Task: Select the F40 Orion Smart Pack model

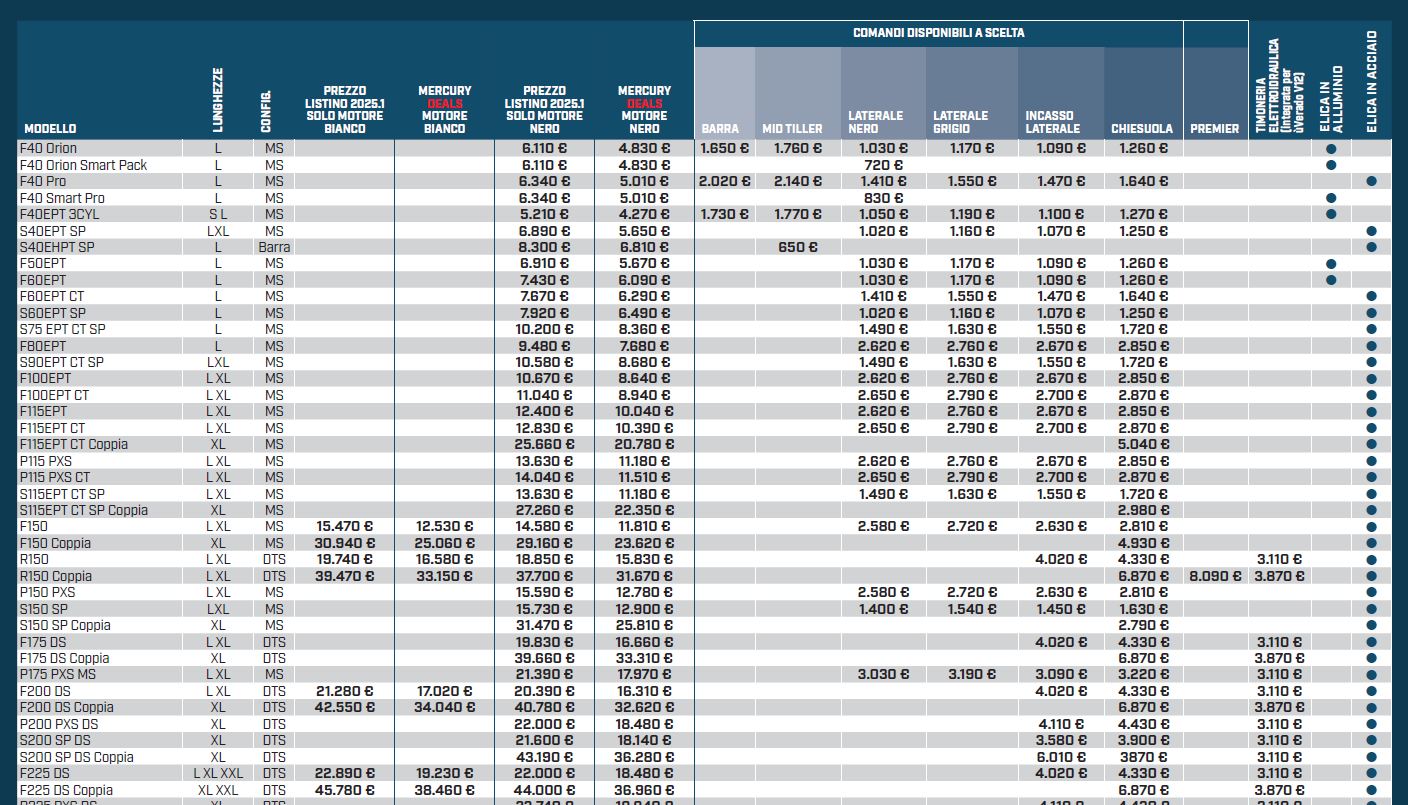Action: (x=83, y=165)
